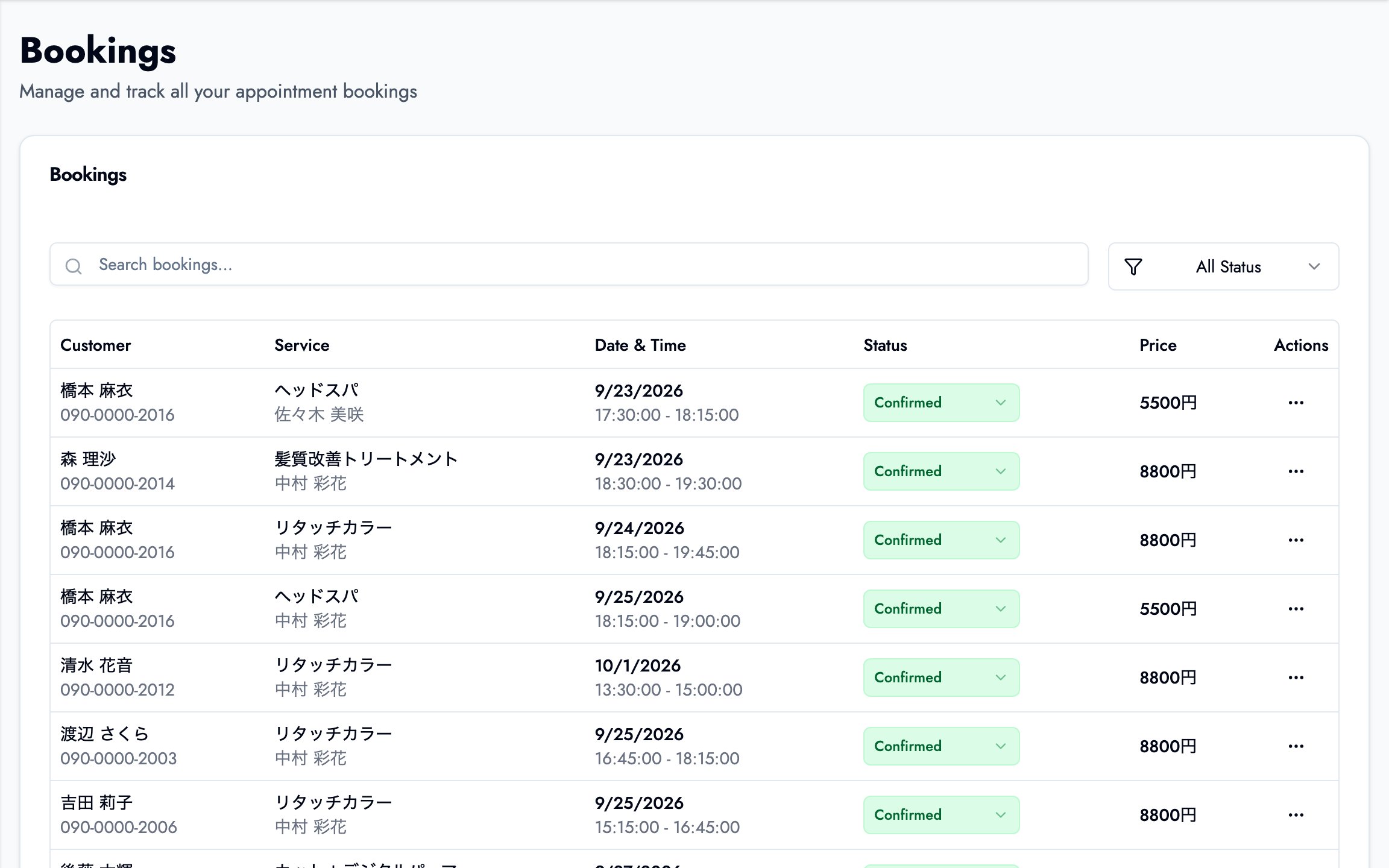Click time range 18:30:00 - 19:30:00
Screen dimensions: 1389x868
(x=668, y=483)
